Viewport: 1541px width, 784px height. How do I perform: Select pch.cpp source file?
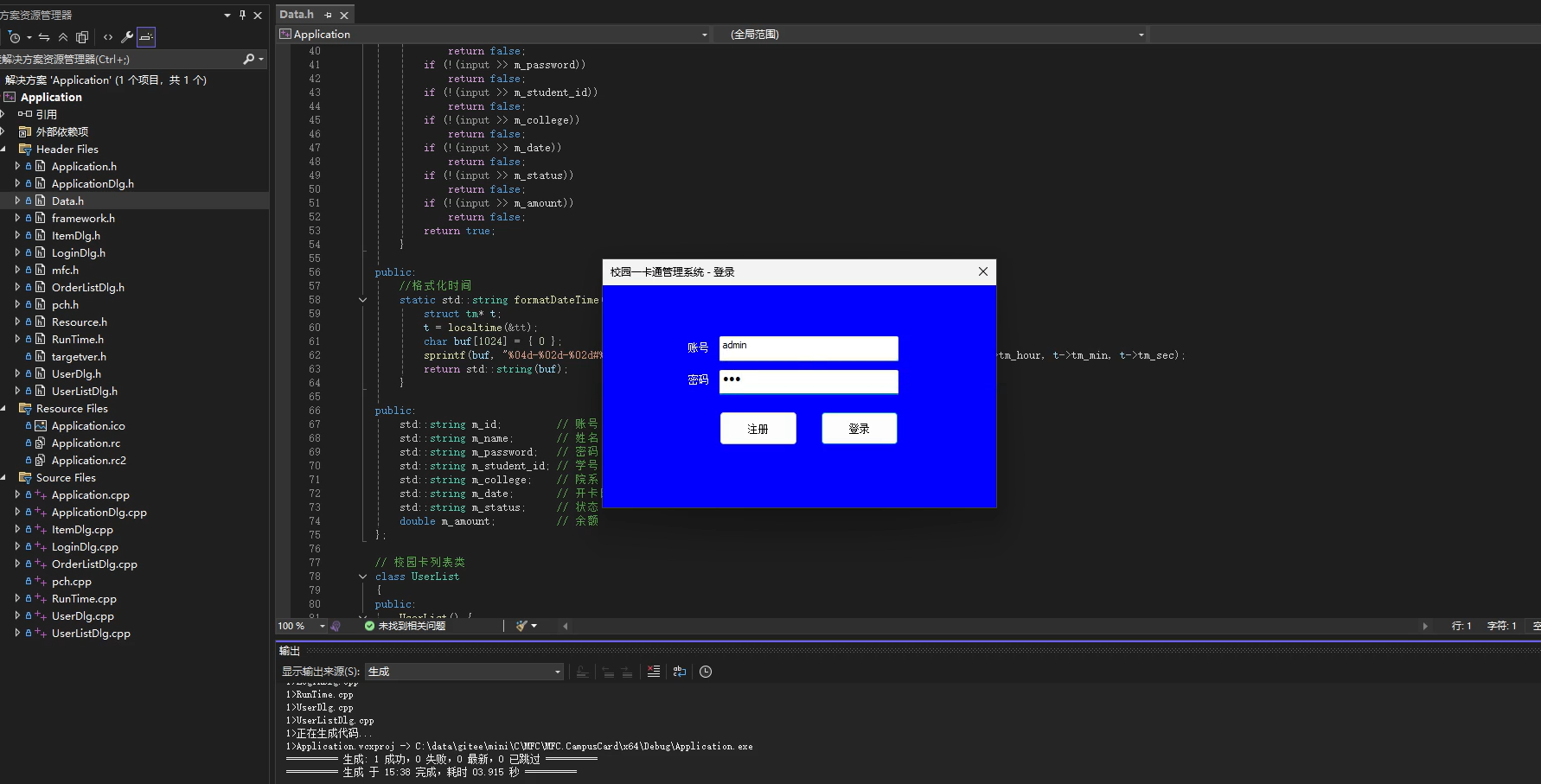click(x=72, y=581)
